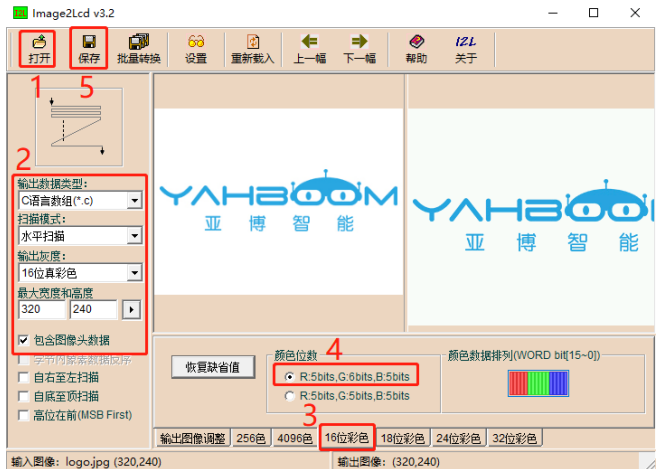Toggle 自底至顶扫描 checkbox
Image resolution: width=663 pixels, height=469 pixels.
pos(24,396)
